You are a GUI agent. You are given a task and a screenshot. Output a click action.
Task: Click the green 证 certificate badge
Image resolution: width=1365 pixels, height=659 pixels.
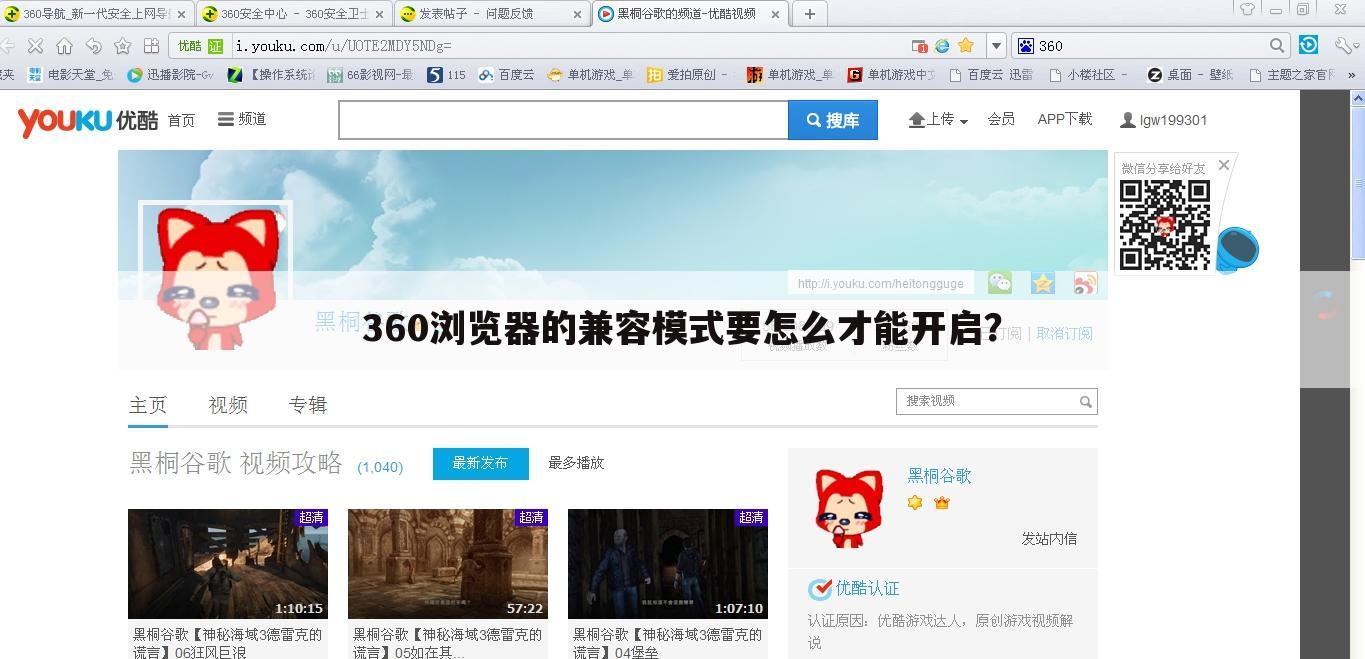[216, 46]
